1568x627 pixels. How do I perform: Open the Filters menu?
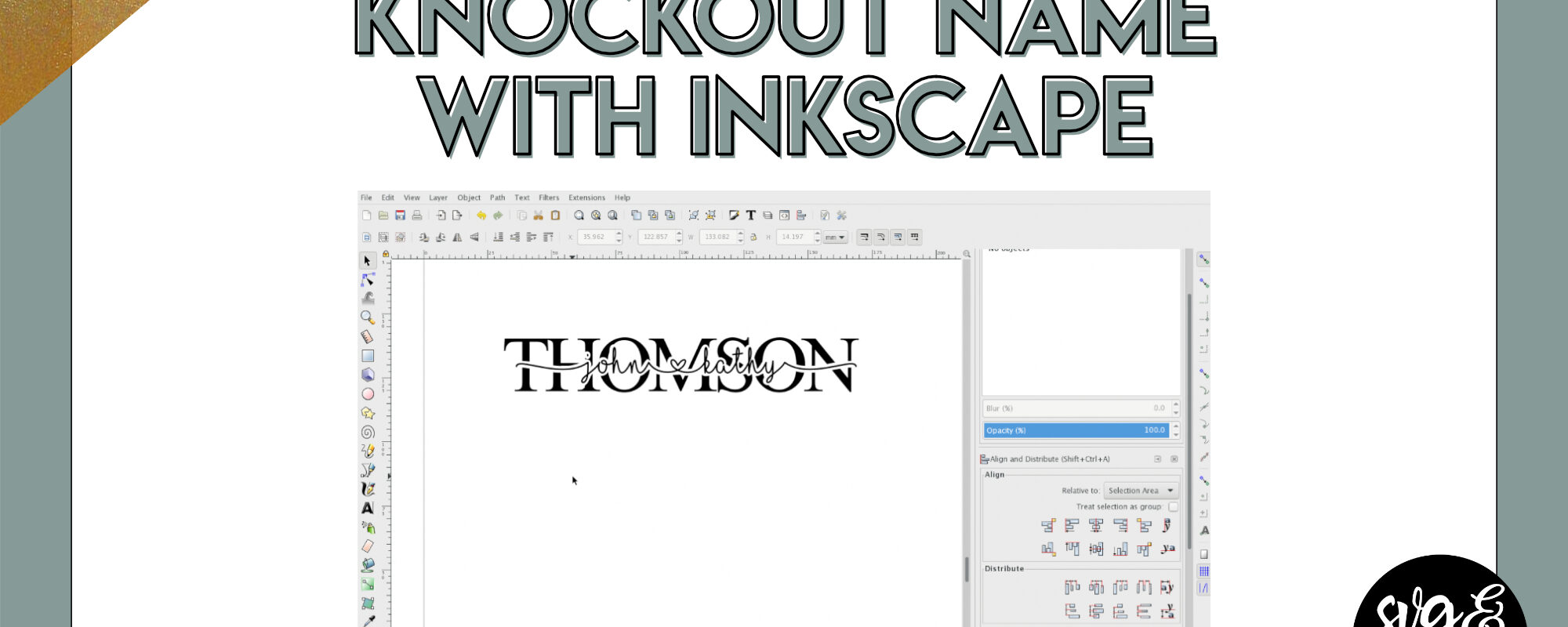(x=549, y=198)
